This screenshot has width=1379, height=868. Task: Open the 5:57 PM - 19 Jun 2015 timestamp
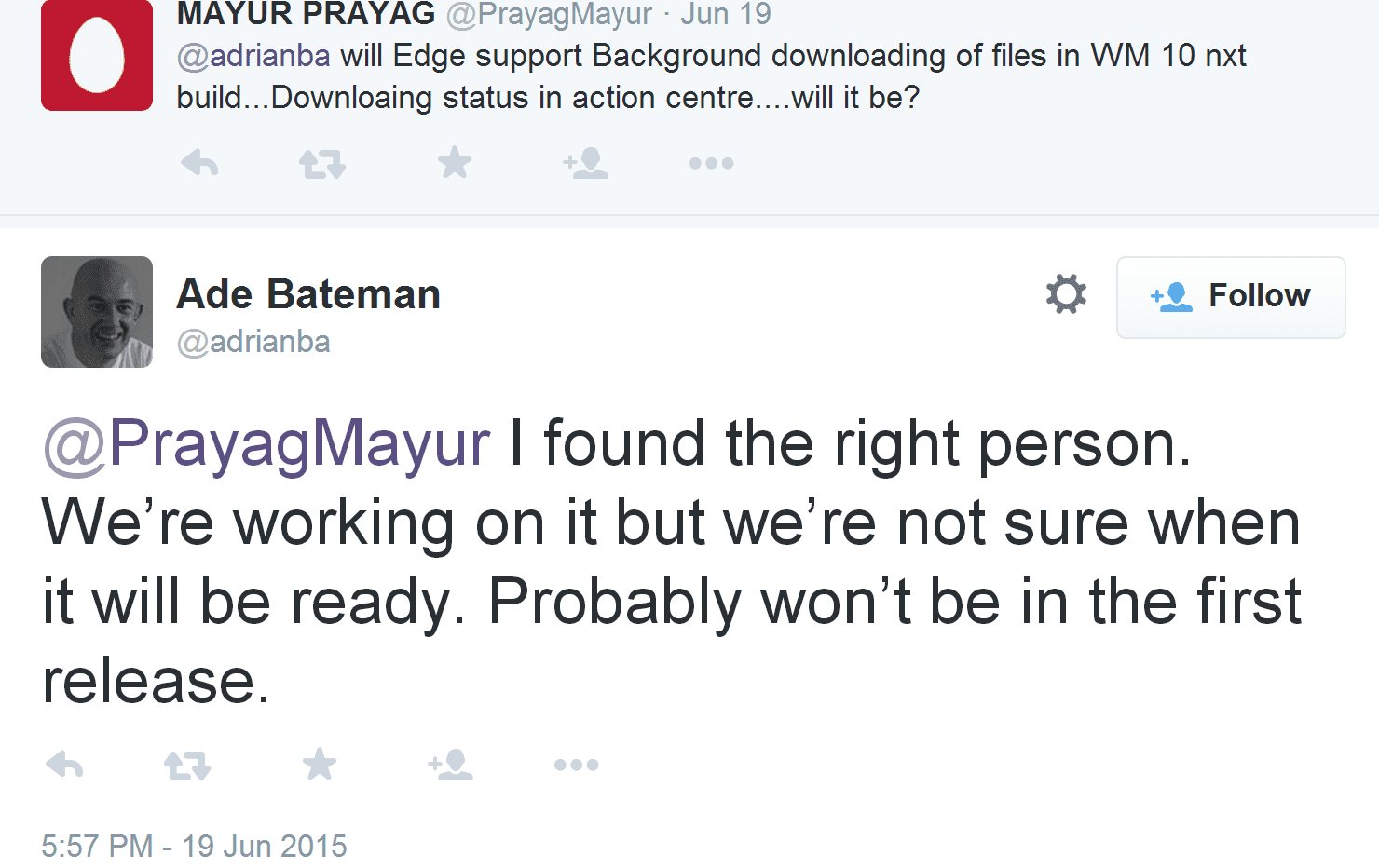pyautogui.click(x=194, y=846)
